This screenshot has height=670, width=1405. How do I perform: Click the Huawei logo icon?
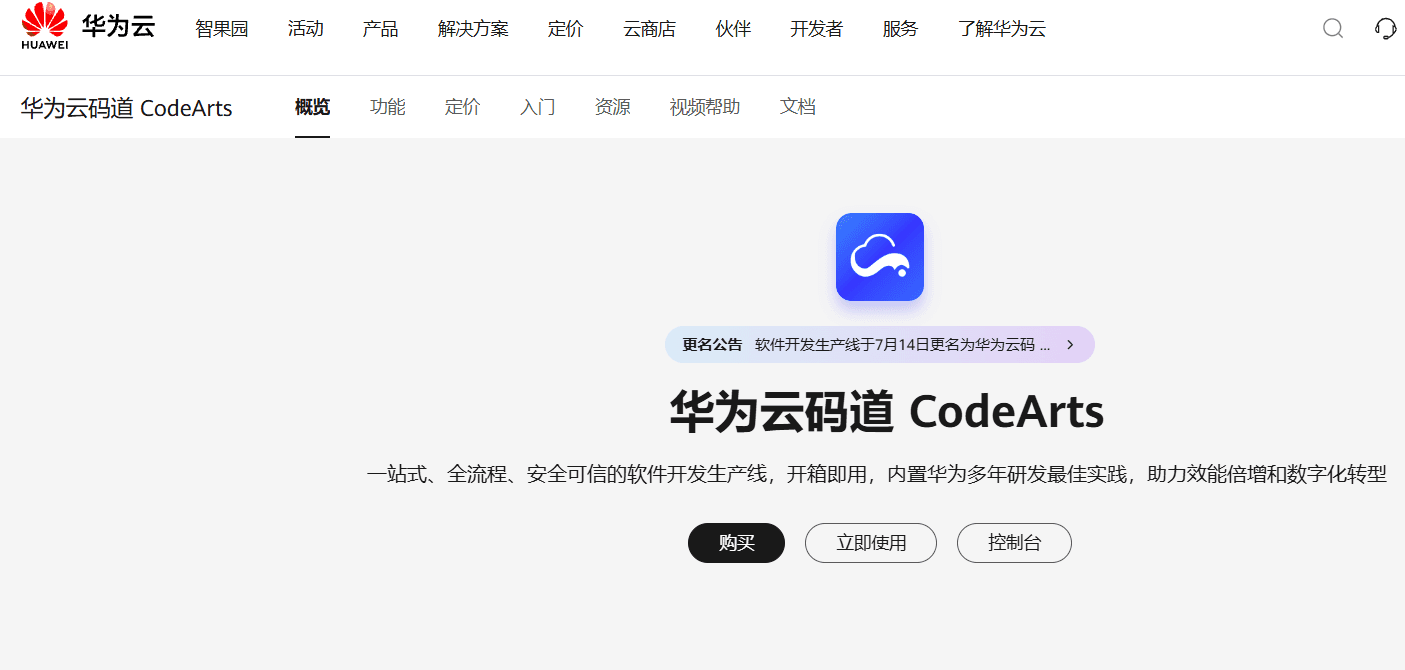45,25
